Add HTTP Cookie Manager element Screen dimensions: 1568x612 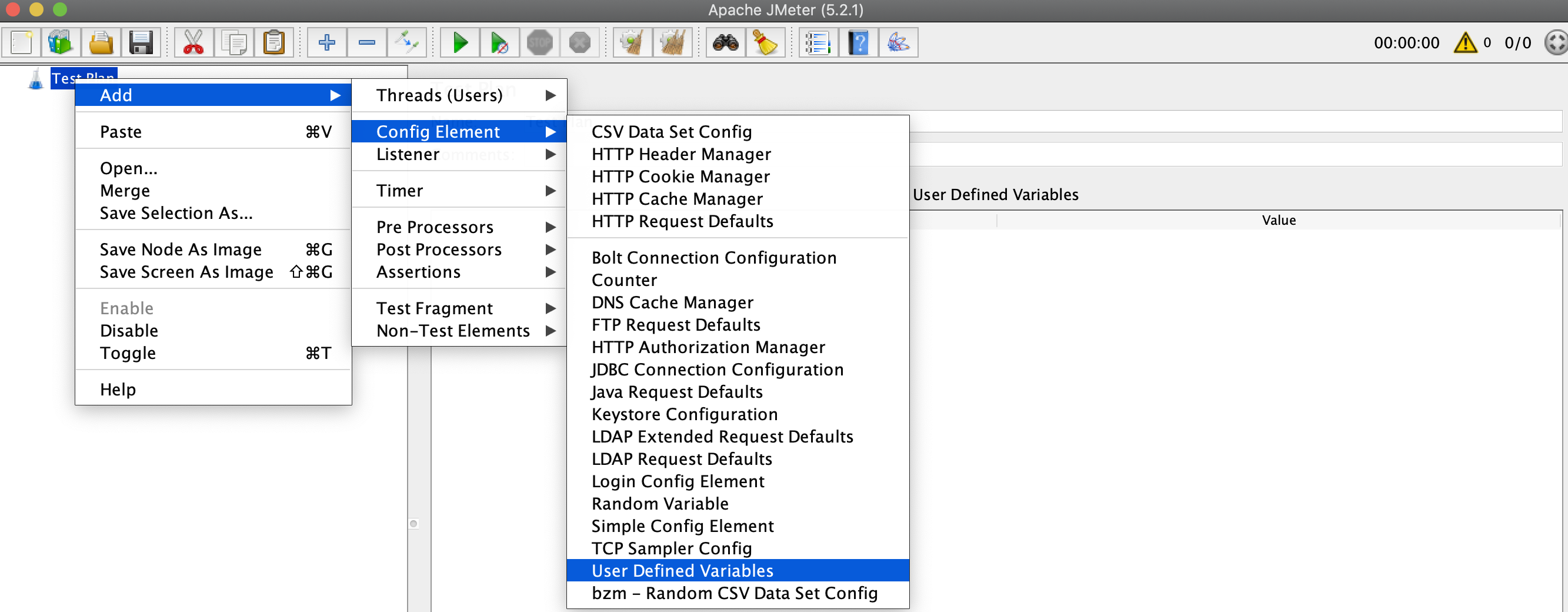point(738,177)
